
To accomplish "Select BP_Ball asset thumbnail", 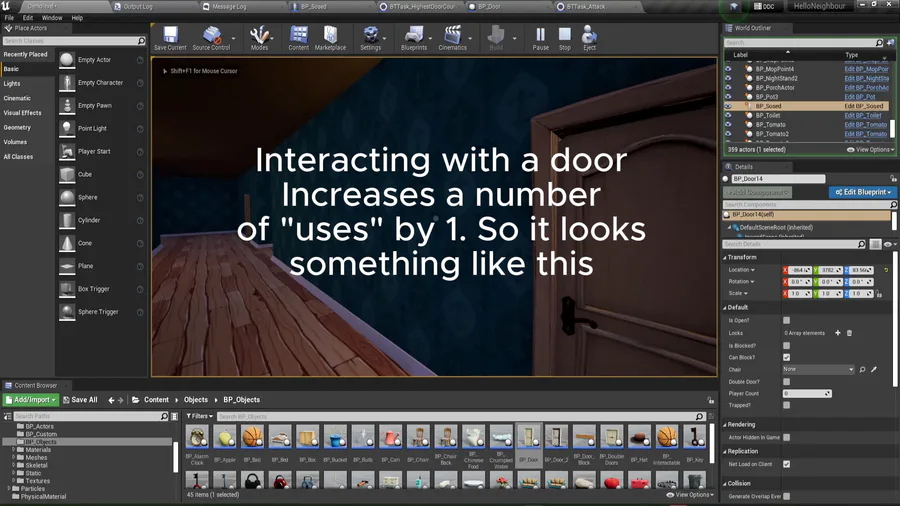I will pos(253,437).
